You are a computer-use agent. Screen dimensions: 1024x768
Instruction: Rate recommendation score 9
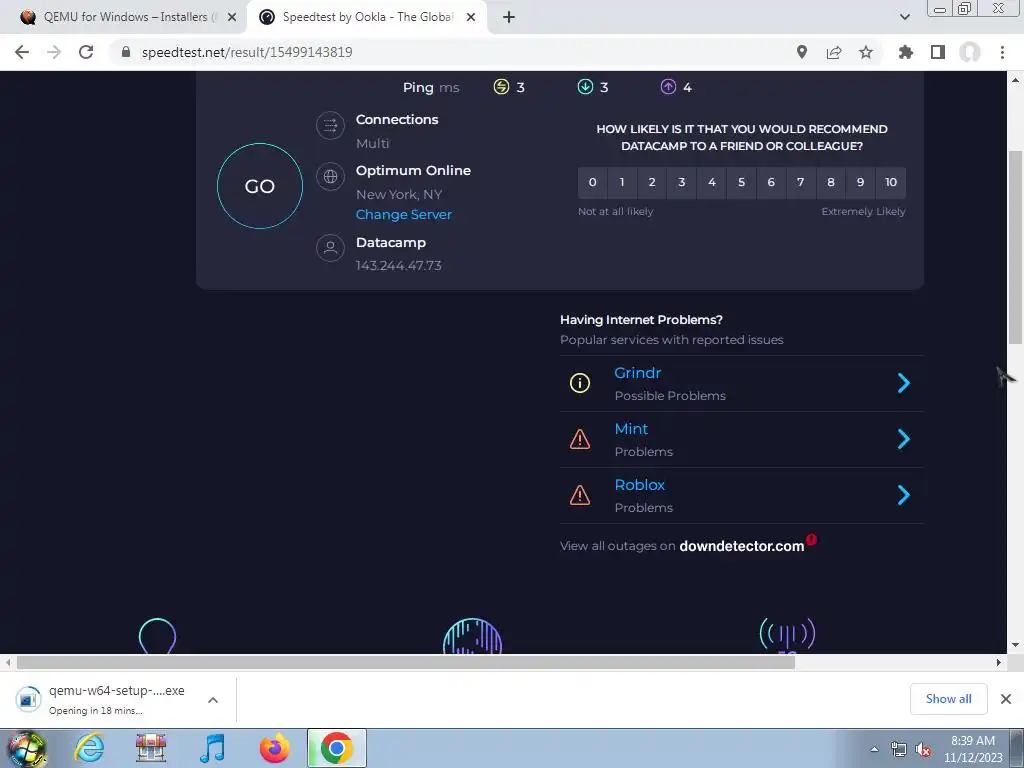(860, 182)
